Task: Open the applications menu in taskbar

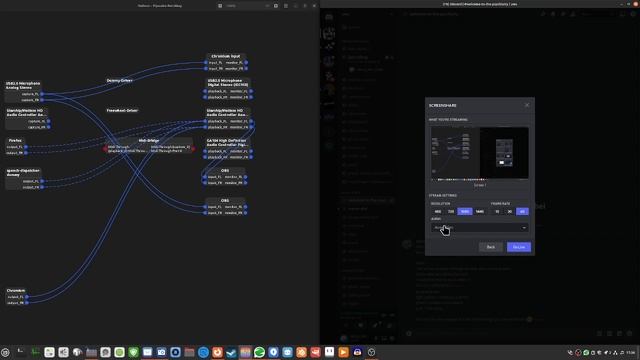Action: (x=5, y=352)
